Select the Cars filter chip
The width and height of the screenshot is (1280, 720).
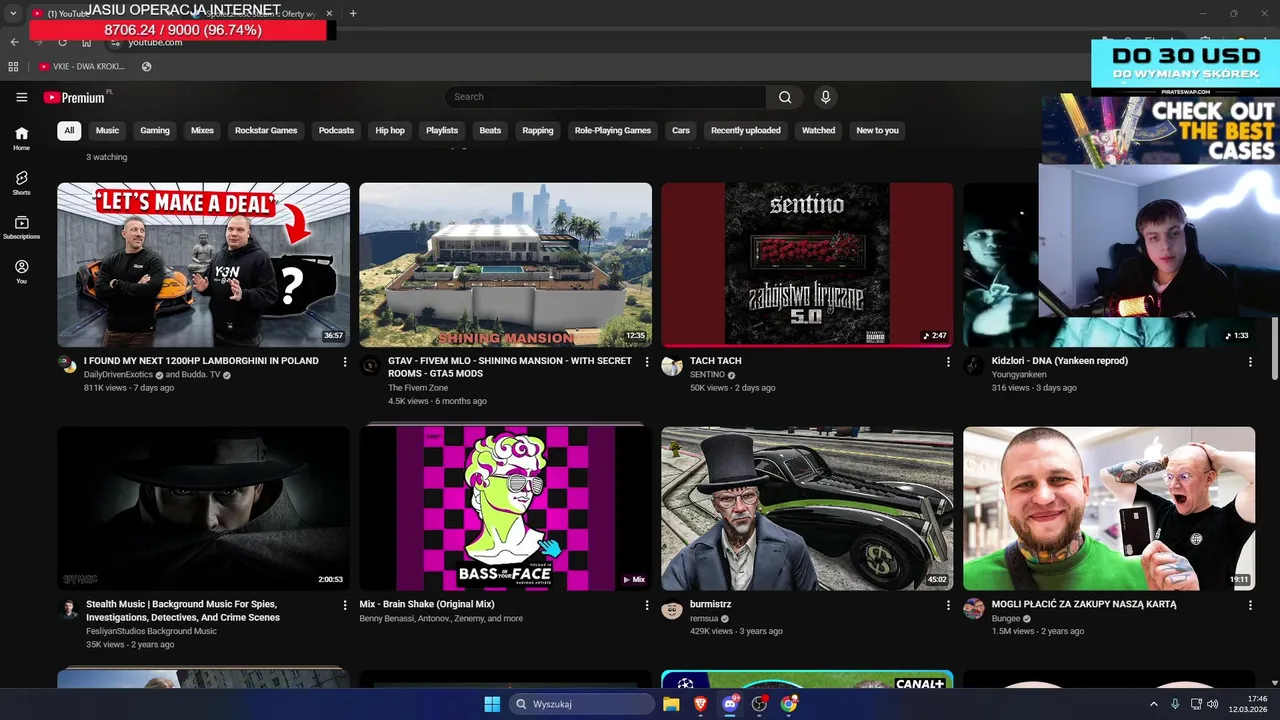pos(681,130)
